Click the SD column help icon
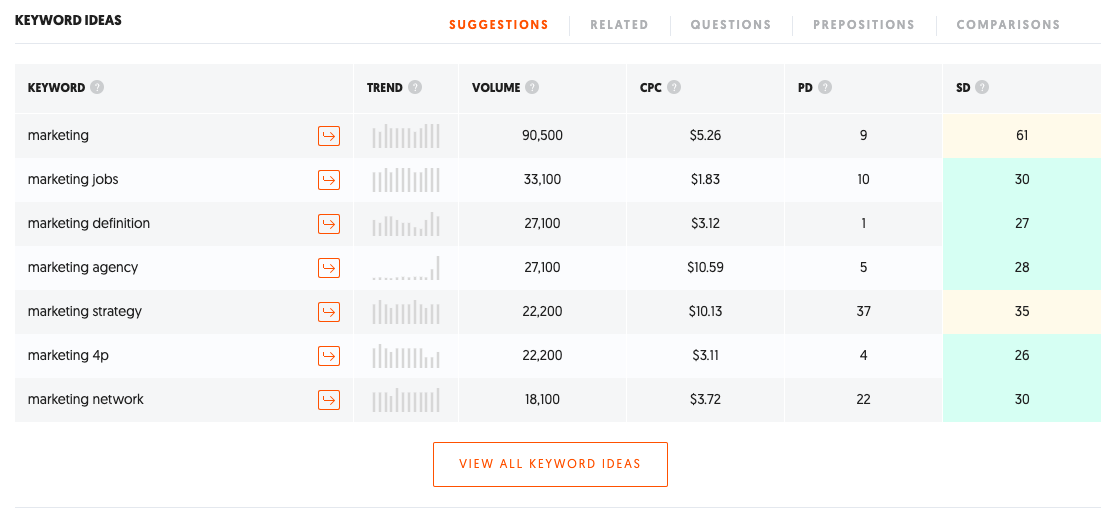 pyautogui.click(x=982, y=88)
